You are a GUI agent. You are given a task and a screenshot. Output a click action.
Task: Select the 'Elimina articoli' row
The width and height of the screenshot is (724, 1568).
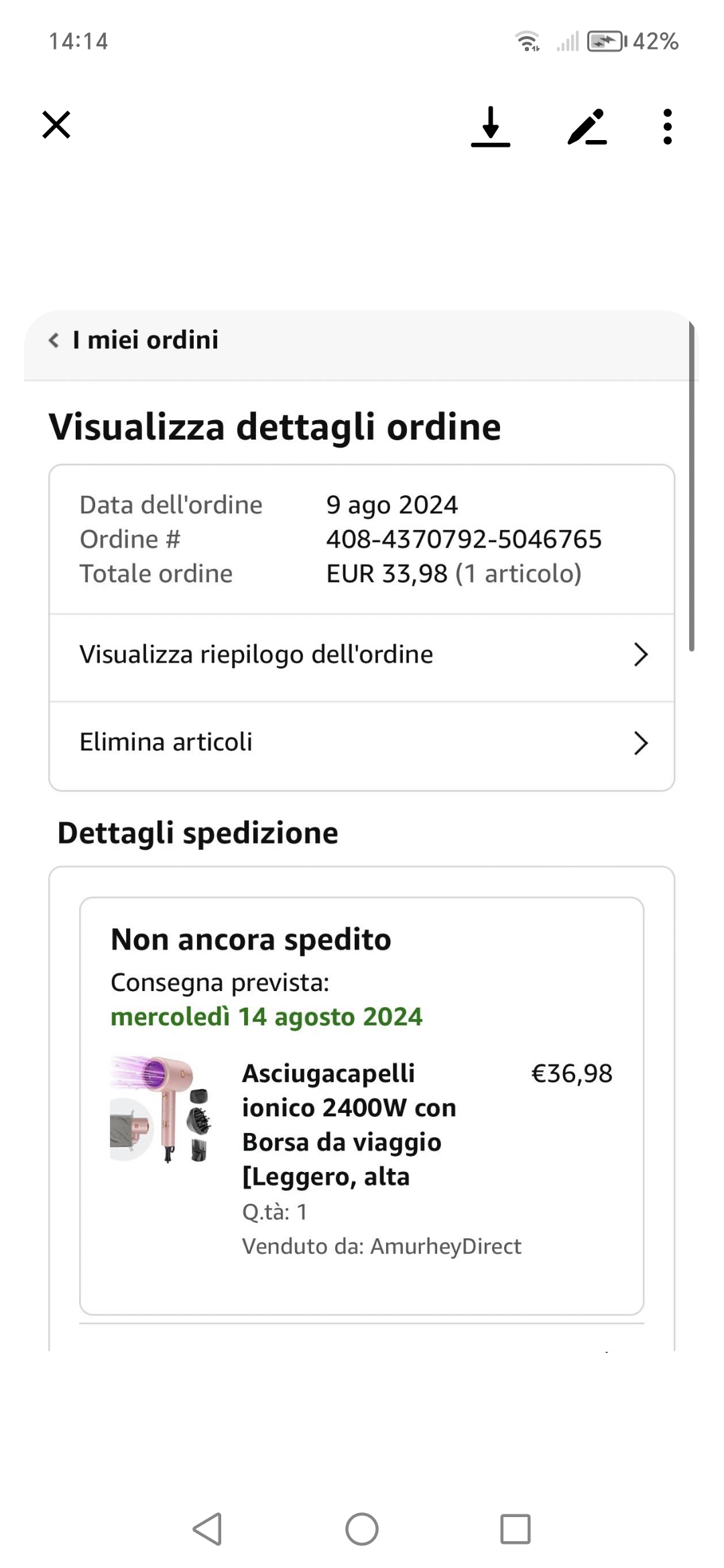click(166, 742)
